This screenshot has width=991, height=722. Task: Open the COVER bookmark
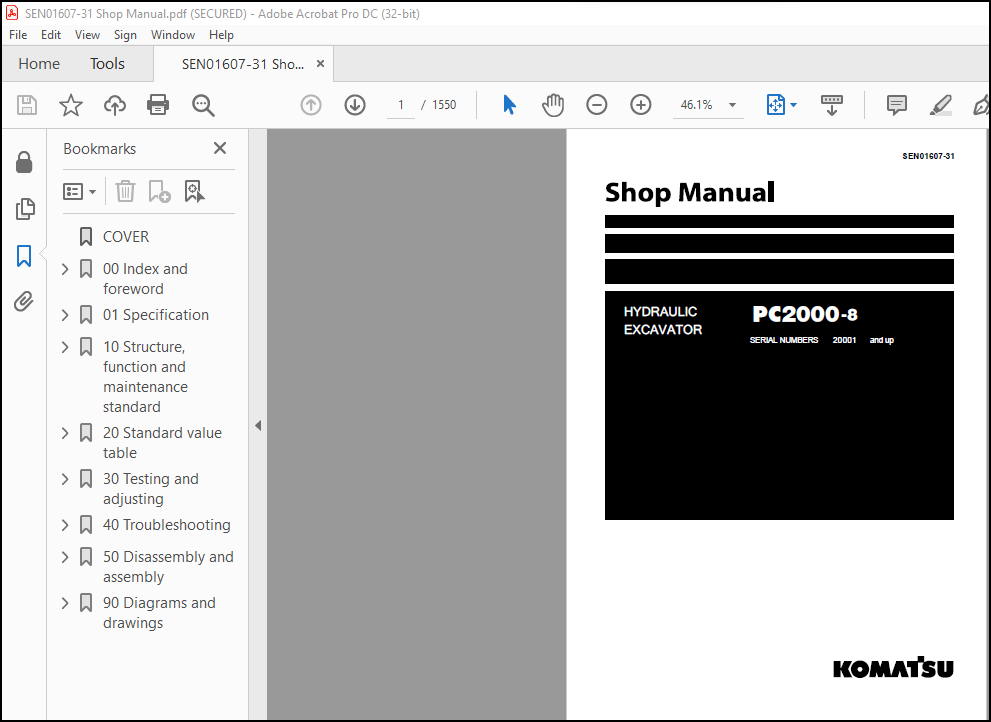tap(126, 237)
